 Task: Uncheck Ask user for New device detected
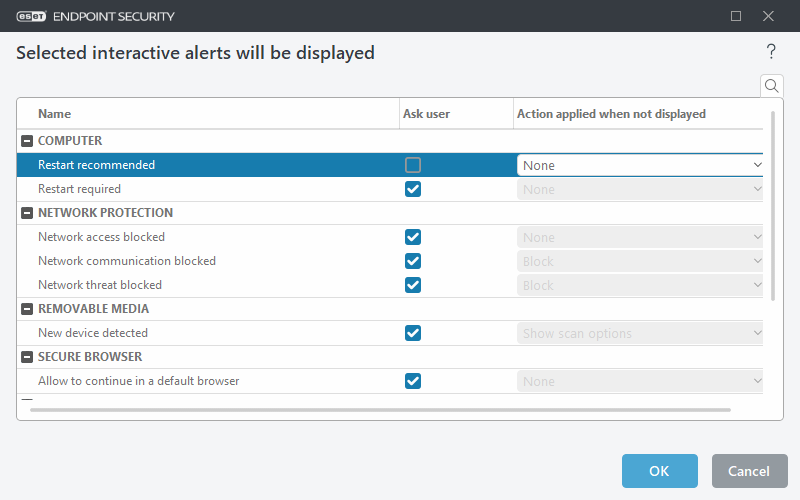[413, 333]
